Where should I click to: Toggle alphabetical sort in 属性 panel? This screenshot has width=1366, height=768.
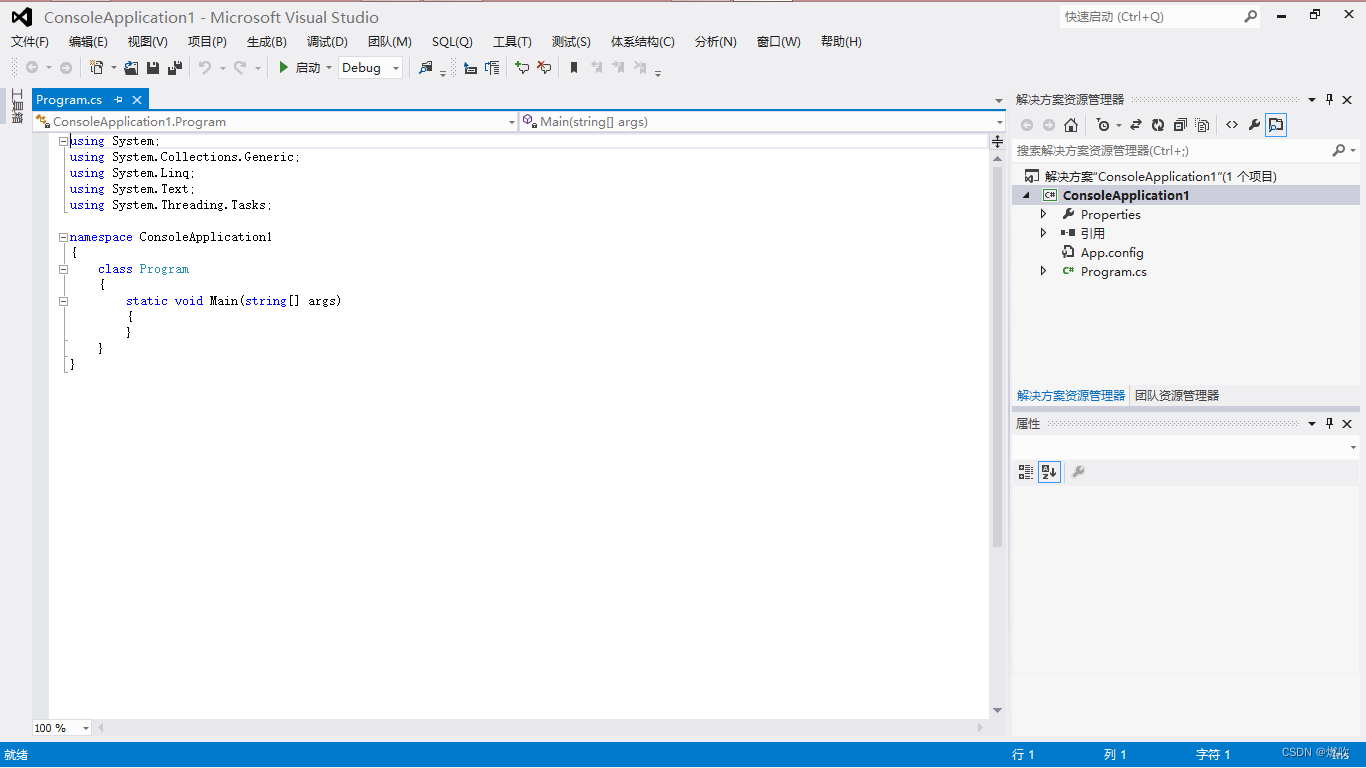click(x=1049, y=472)
